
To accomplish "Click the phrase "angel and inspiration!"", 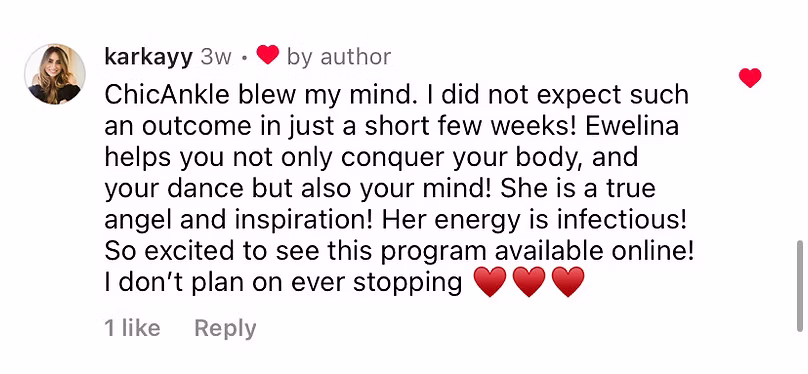I will (x=239, y=220).
